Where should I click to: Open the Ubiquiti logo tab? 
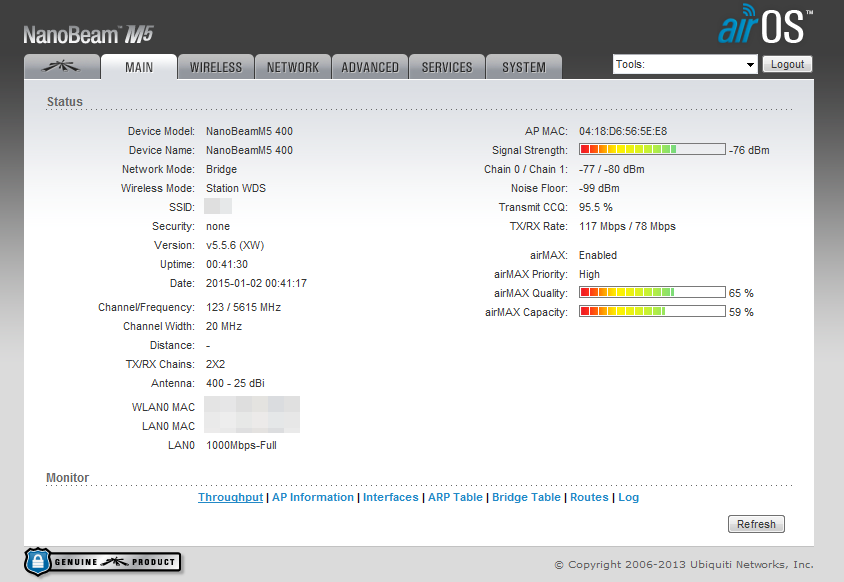(62, 67)
